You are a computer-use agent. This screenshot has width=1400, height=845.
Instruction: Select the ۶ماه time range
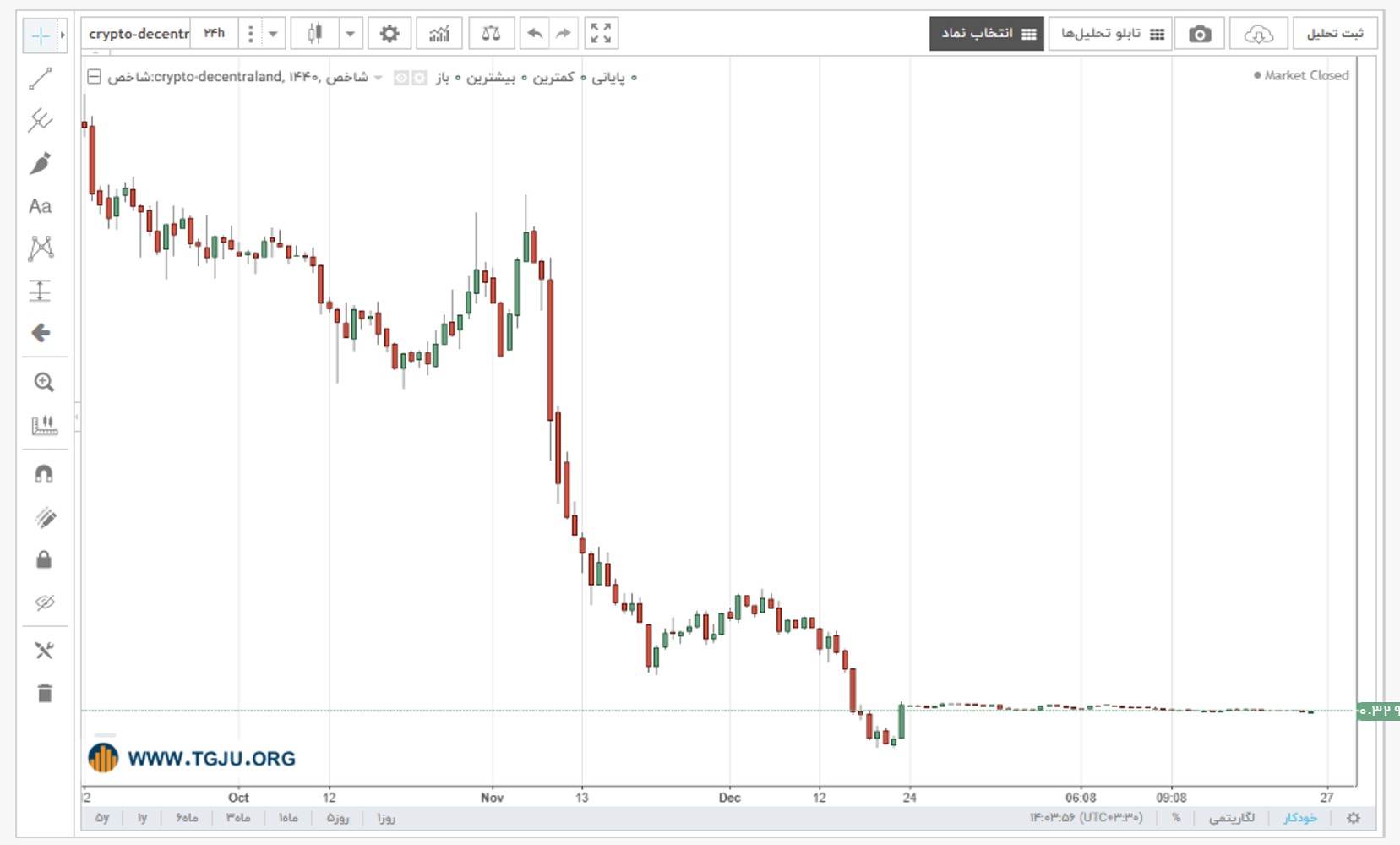[187, 818]
